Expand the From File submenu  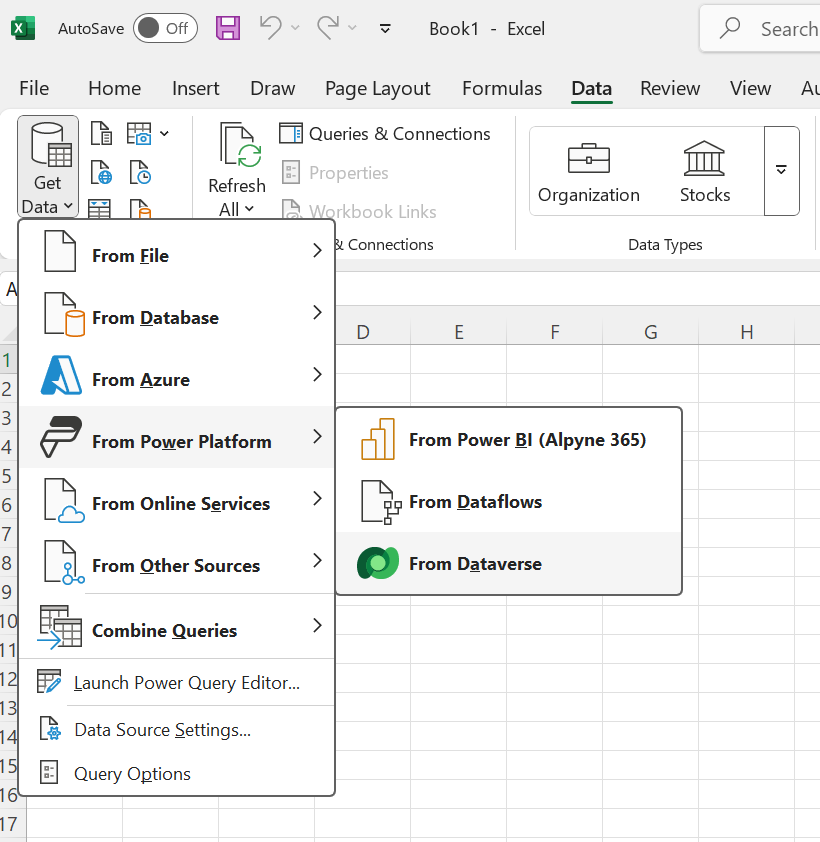[x=177, y=251]
